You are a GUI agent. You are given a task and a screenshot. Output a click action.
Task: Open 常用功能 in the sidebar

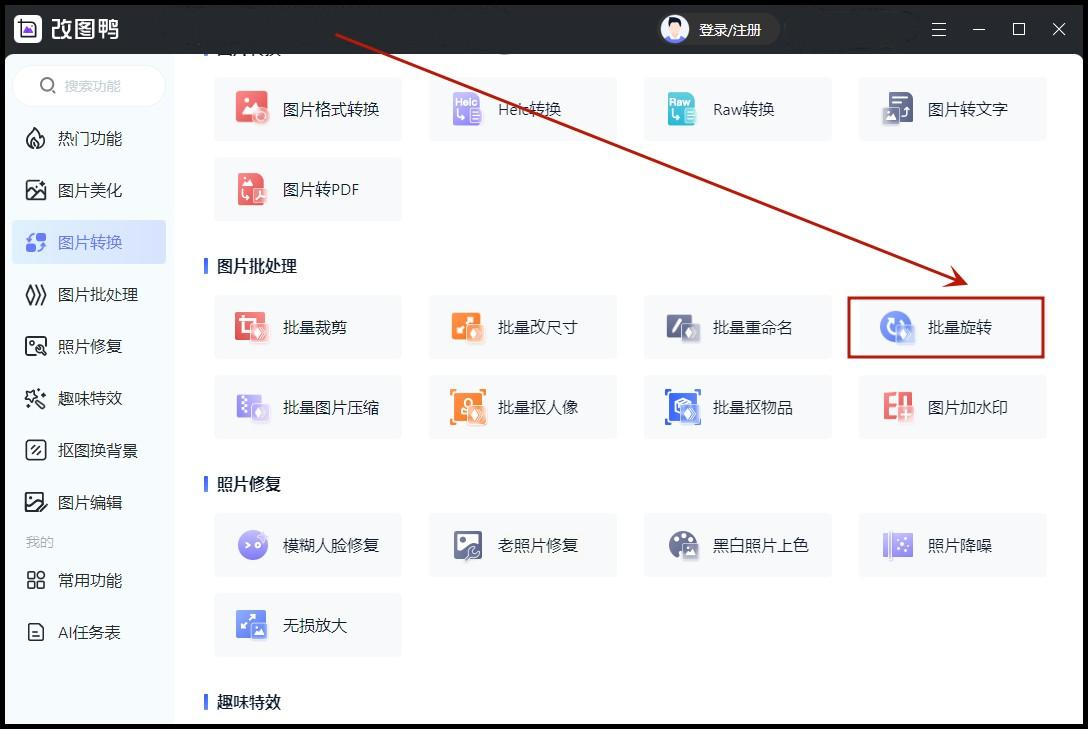pos(89,580)
